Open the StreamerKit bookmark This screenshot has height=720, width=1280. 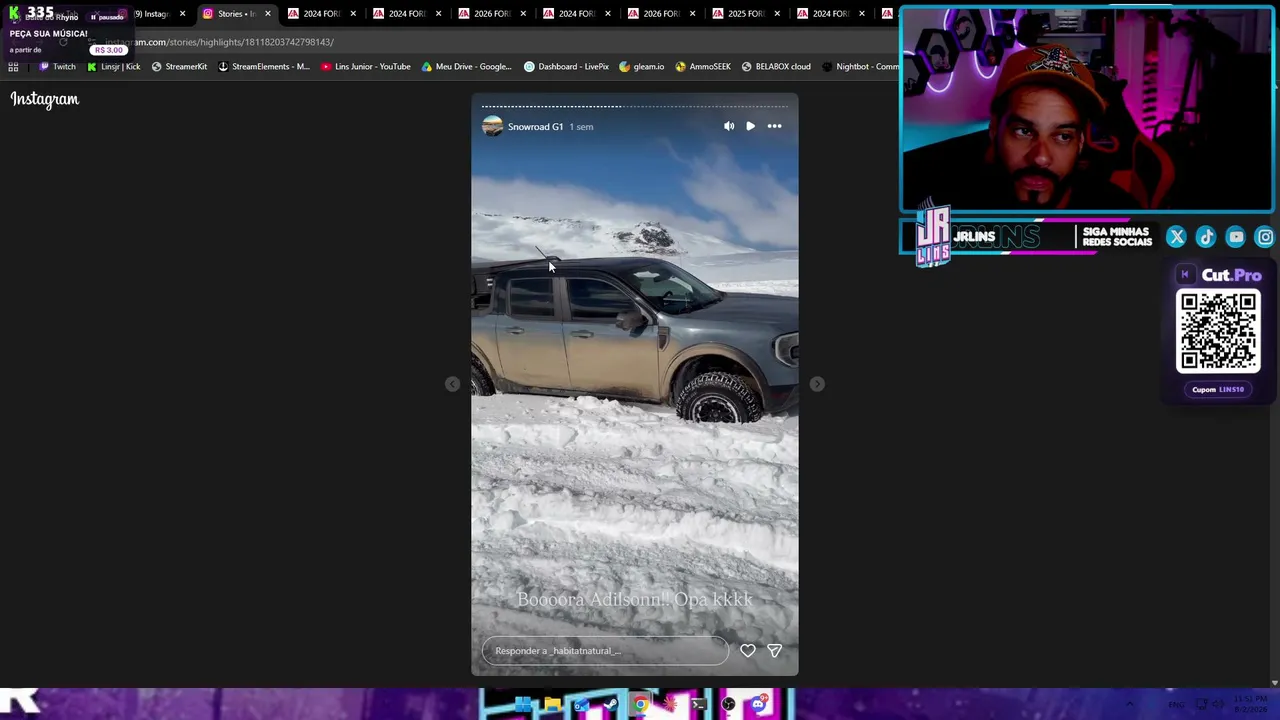click(x=179, y=67)
